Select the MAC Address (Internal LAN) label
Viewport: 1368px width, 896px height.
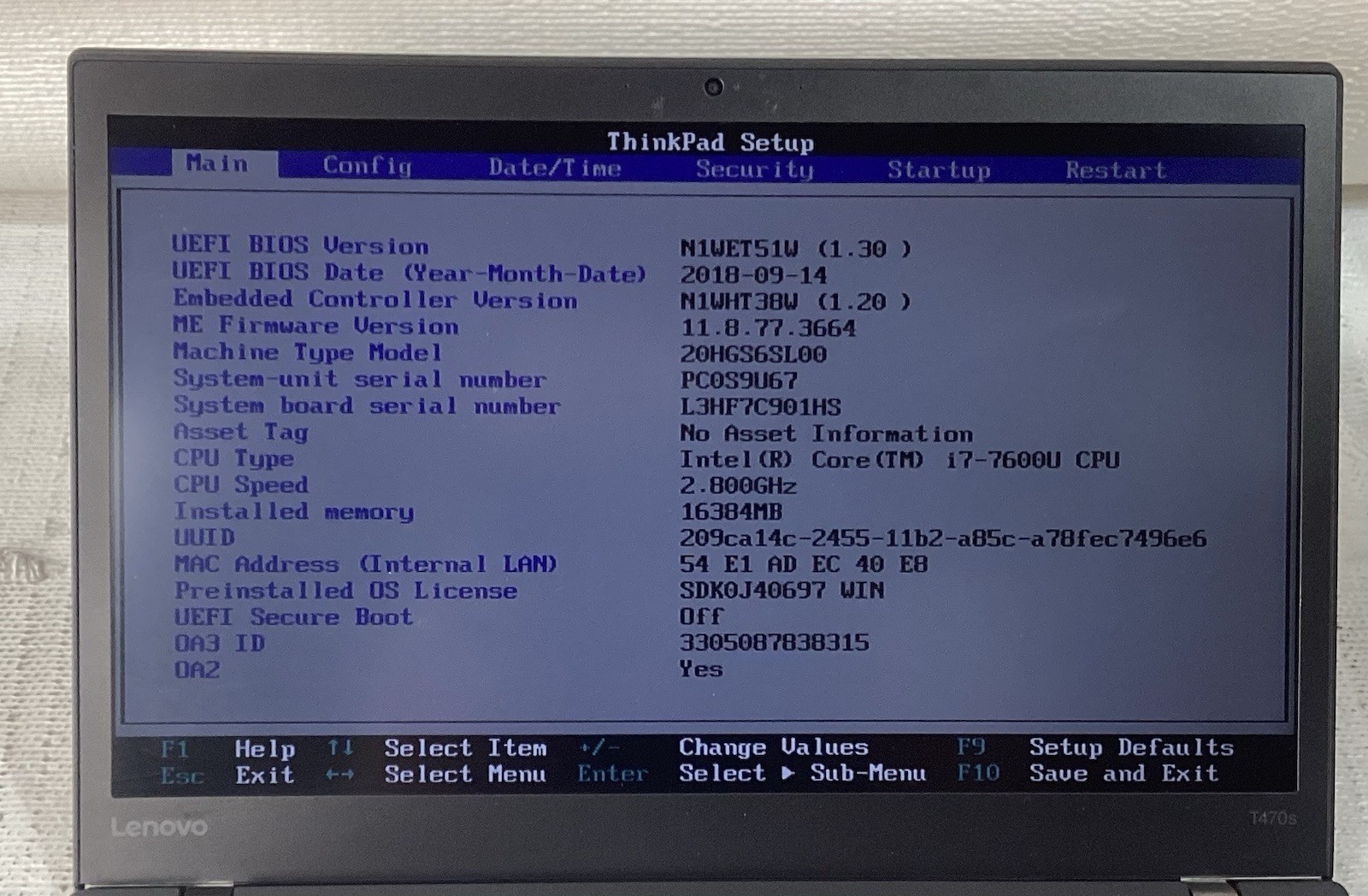366,564
